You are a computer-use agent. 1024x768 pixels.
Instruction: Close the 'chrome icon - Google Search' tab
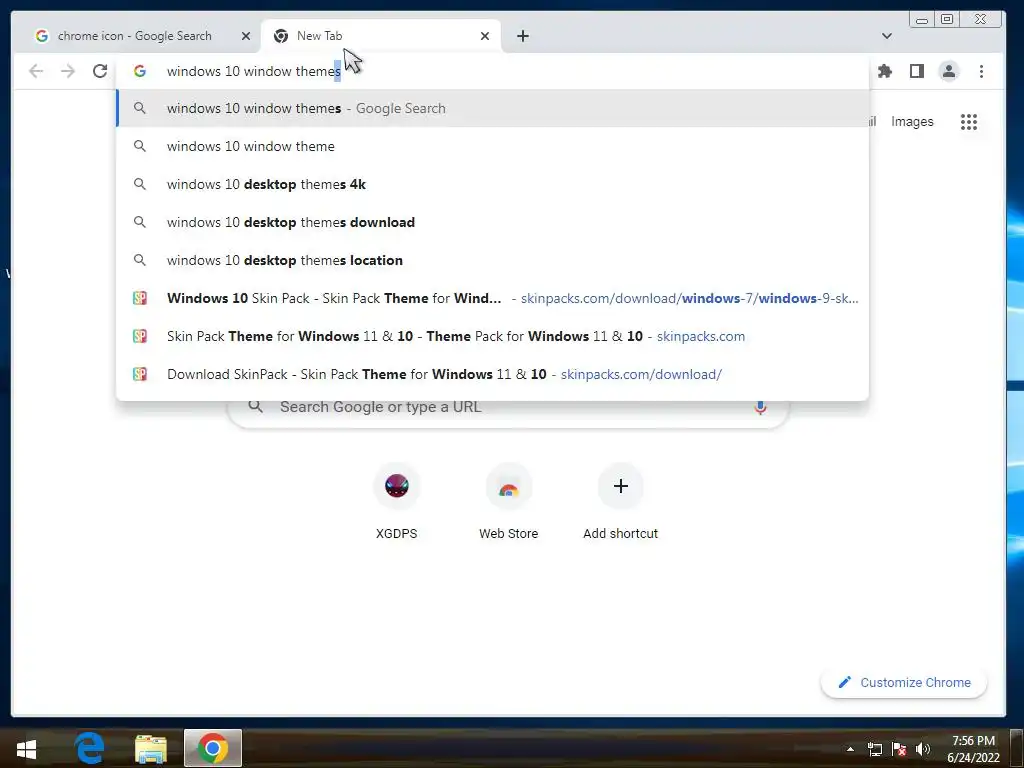tap(246, 36)
